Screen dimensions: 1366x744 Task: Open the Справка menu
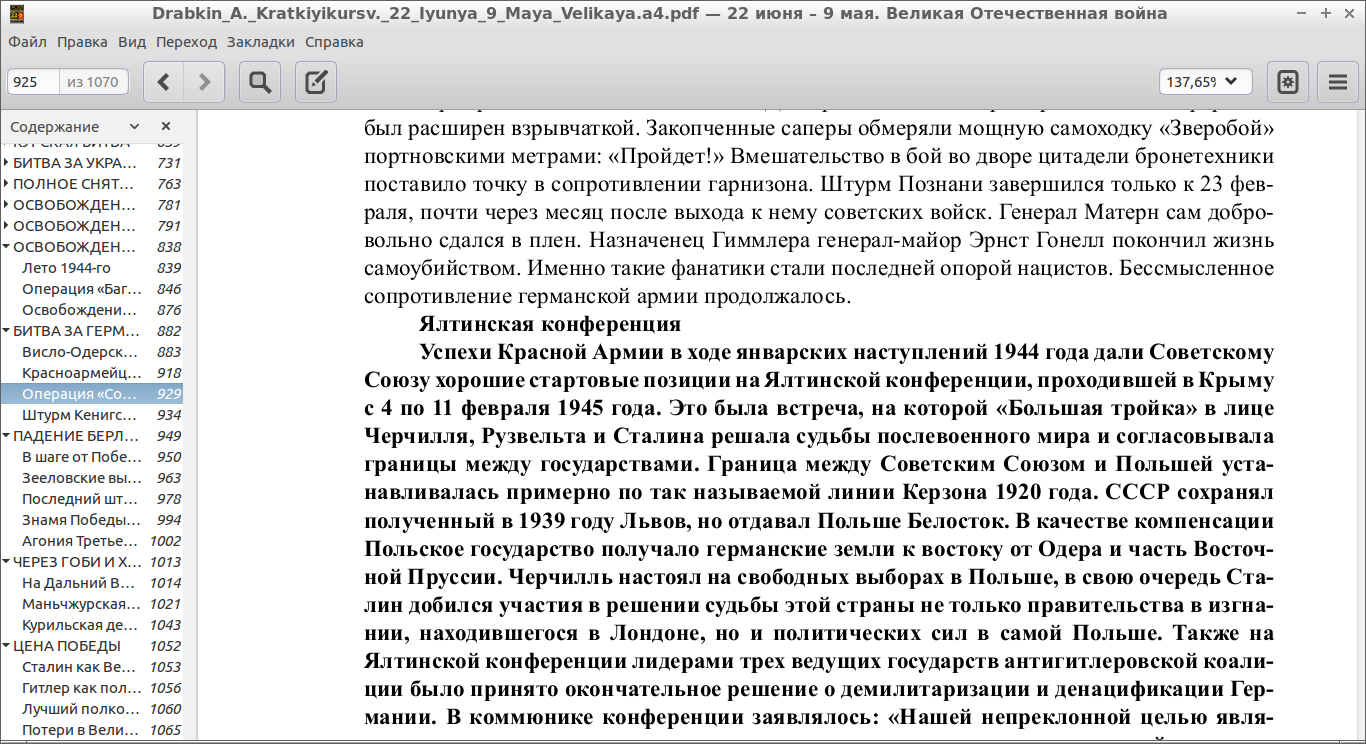click(x=334, y=42)
